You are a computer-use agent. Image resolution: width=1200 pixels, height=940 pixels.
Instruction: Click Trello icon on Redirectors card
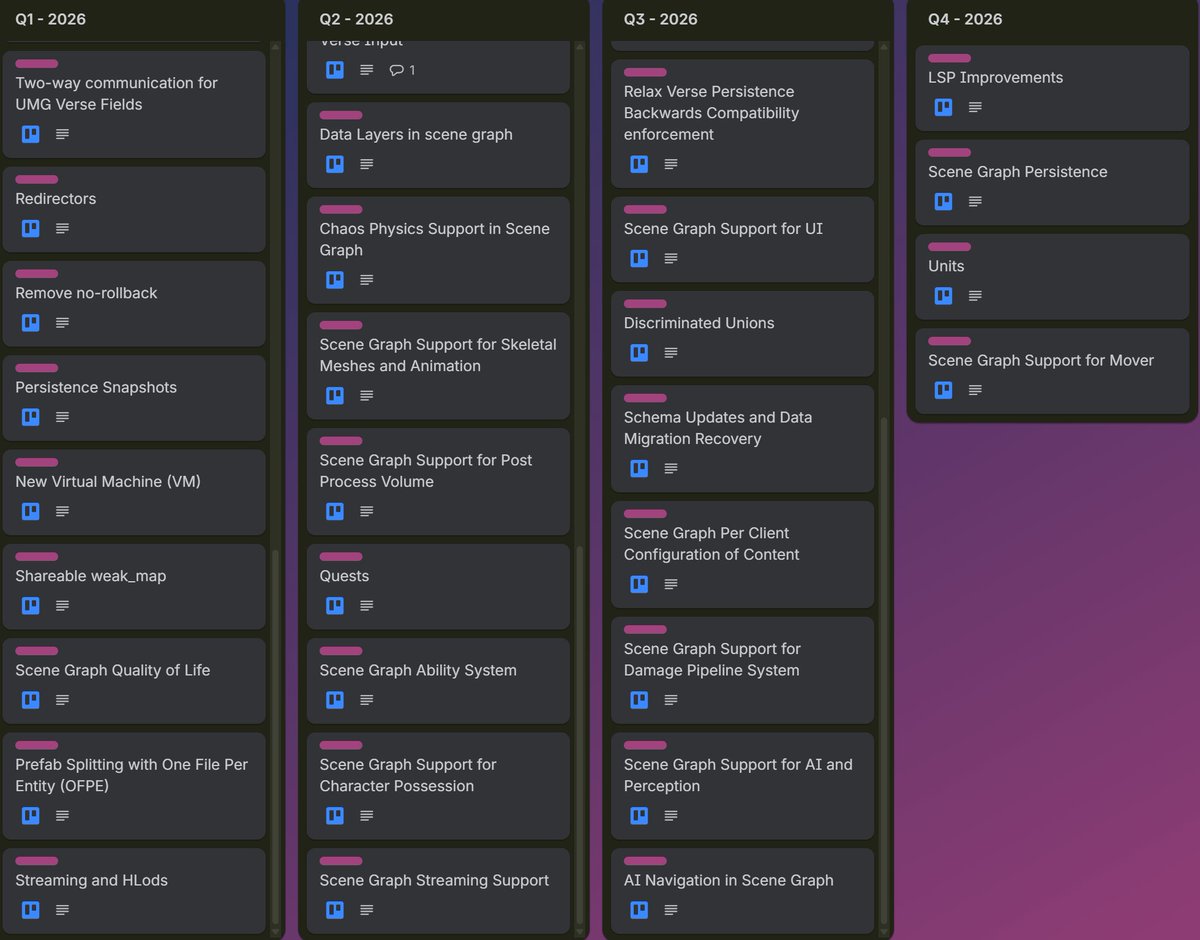tap(31, 228)
